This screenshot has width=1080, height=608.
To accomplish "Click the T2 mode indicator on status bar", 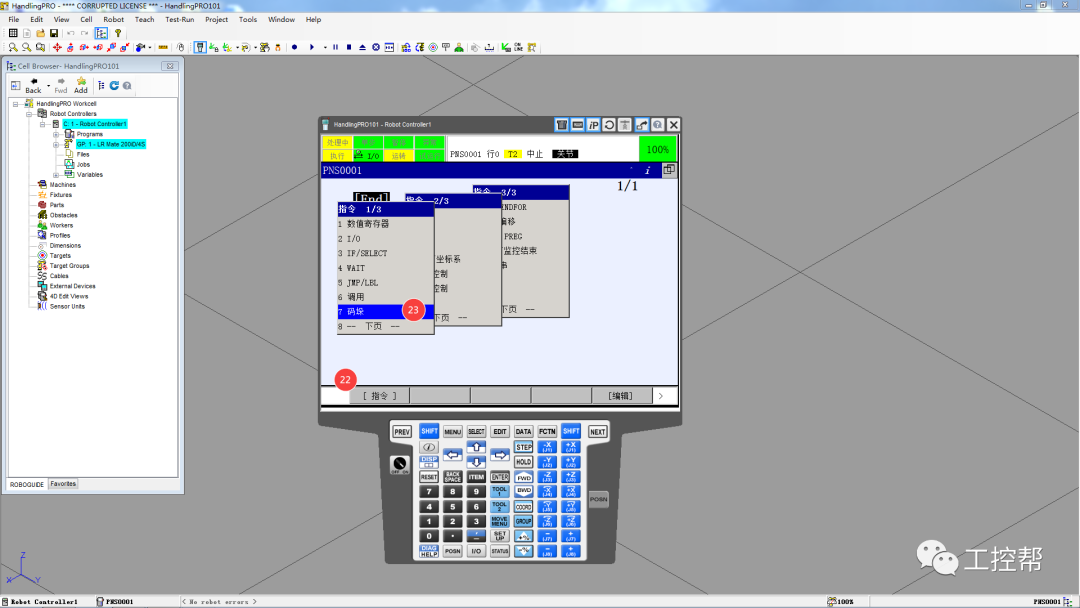I will 512,154.
